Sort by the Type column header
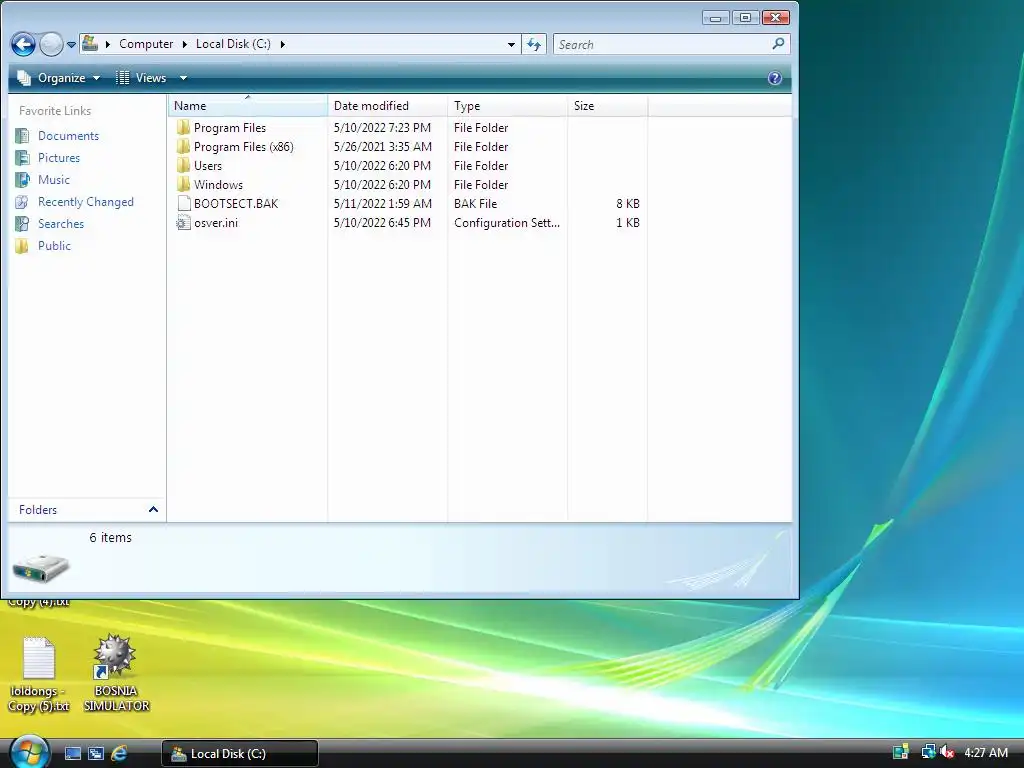 tap(507, 106)
